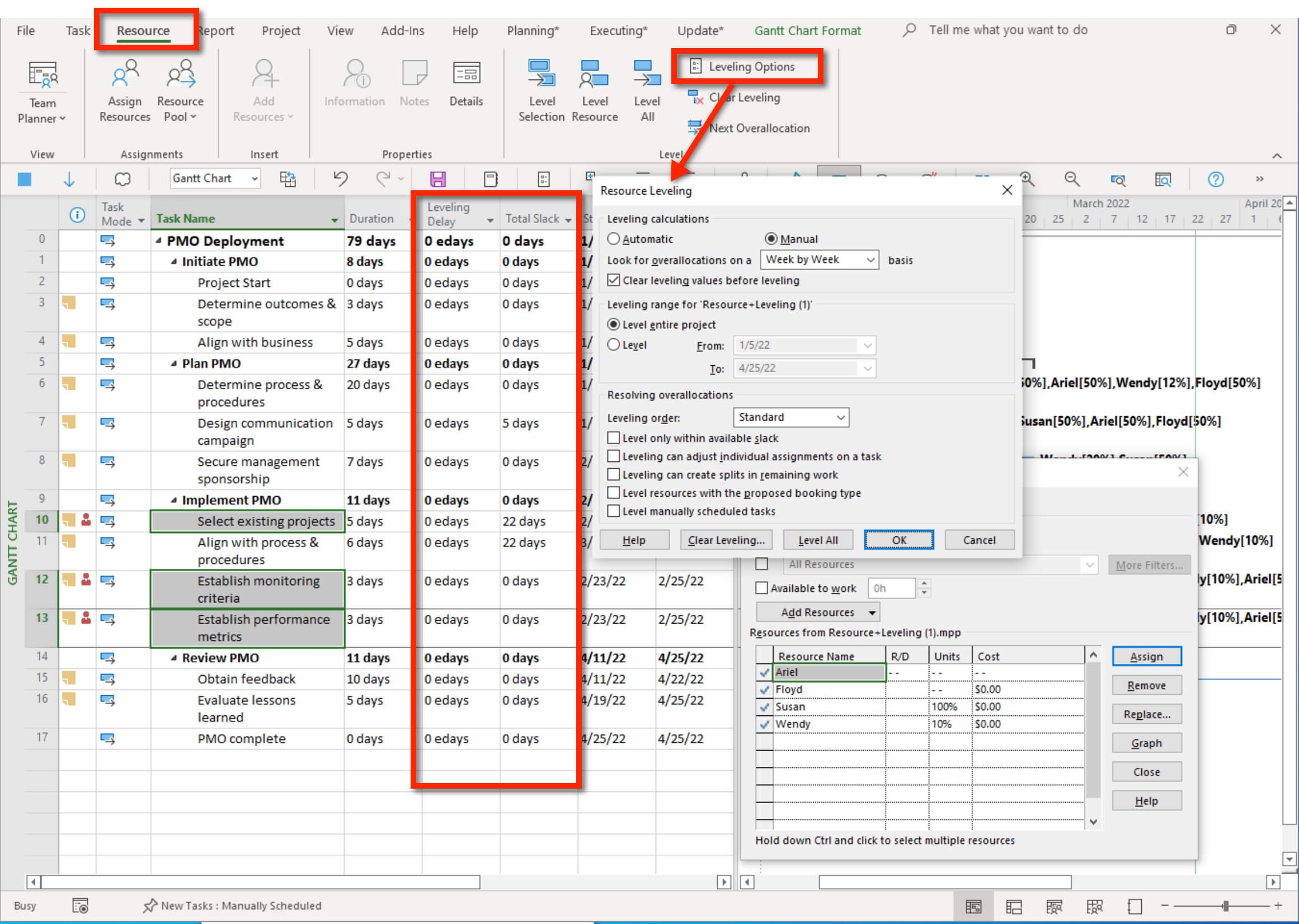Switch to Task Usage view in status bar
The width and height of the screenshot is (1299, 924).
tap(1014, 906)
